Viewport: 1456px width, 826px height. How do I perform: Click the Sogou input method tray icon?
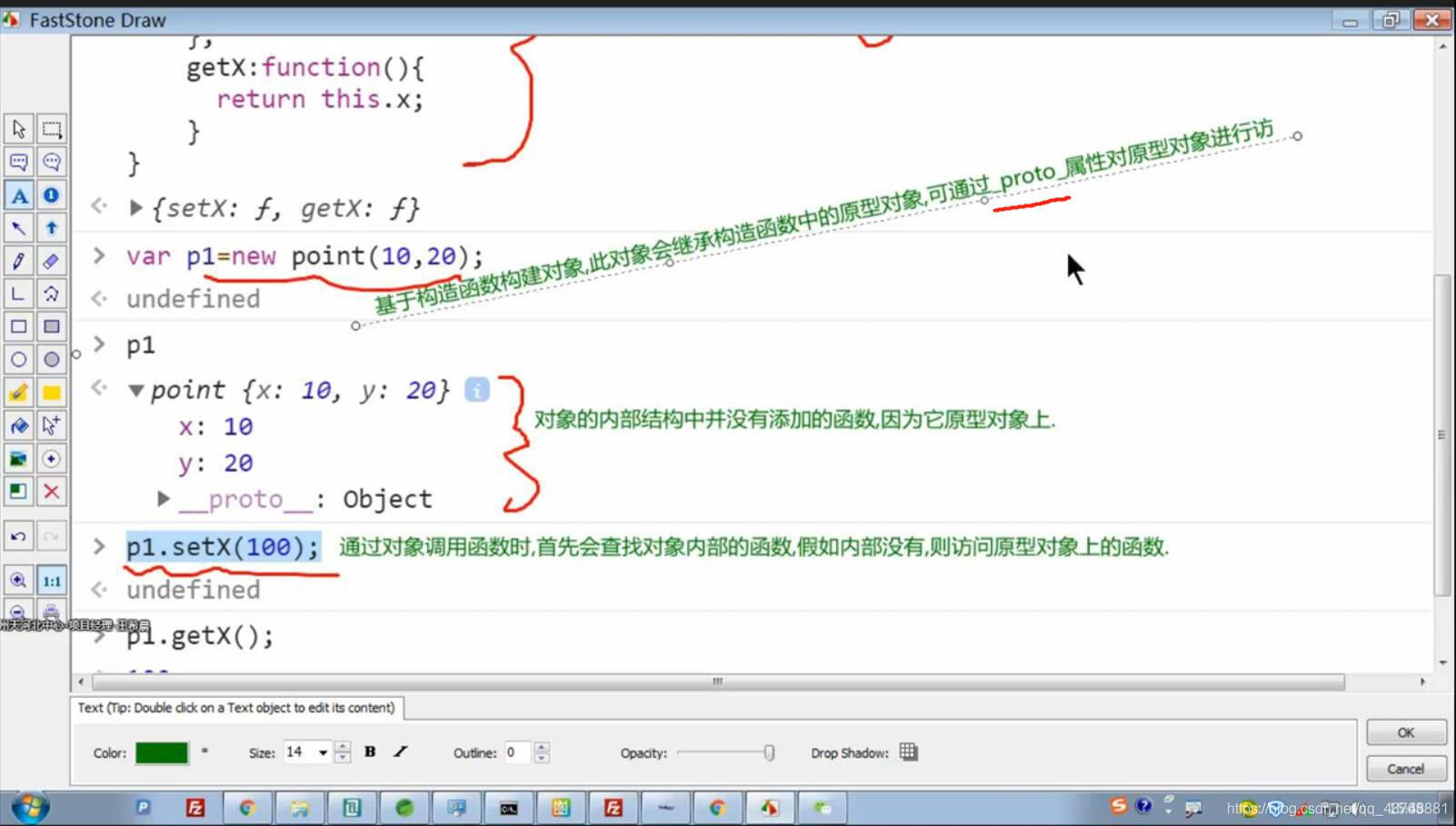click(1119, 805)
